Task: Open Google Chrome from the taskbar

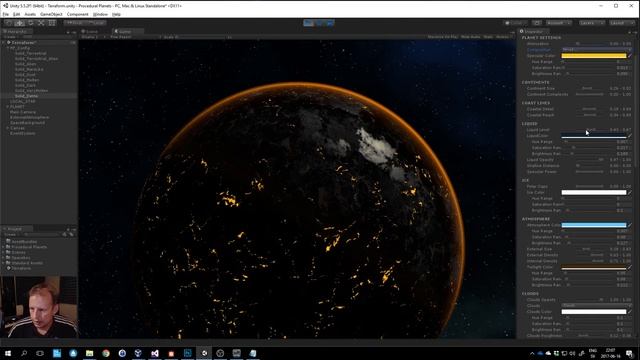Action: coord(106,353)
